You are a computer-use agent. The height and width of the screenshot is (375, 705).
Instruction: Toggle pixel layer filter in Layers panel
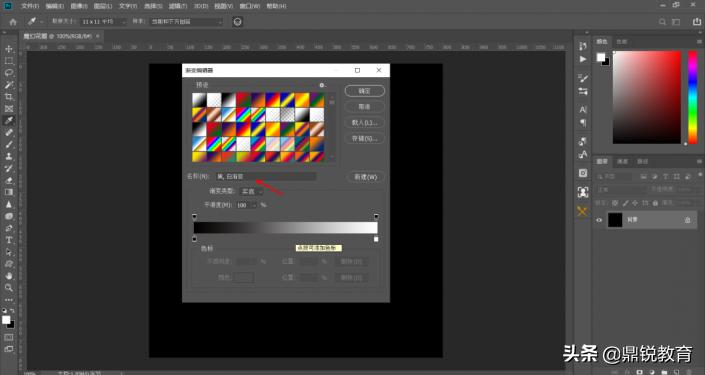644,177
